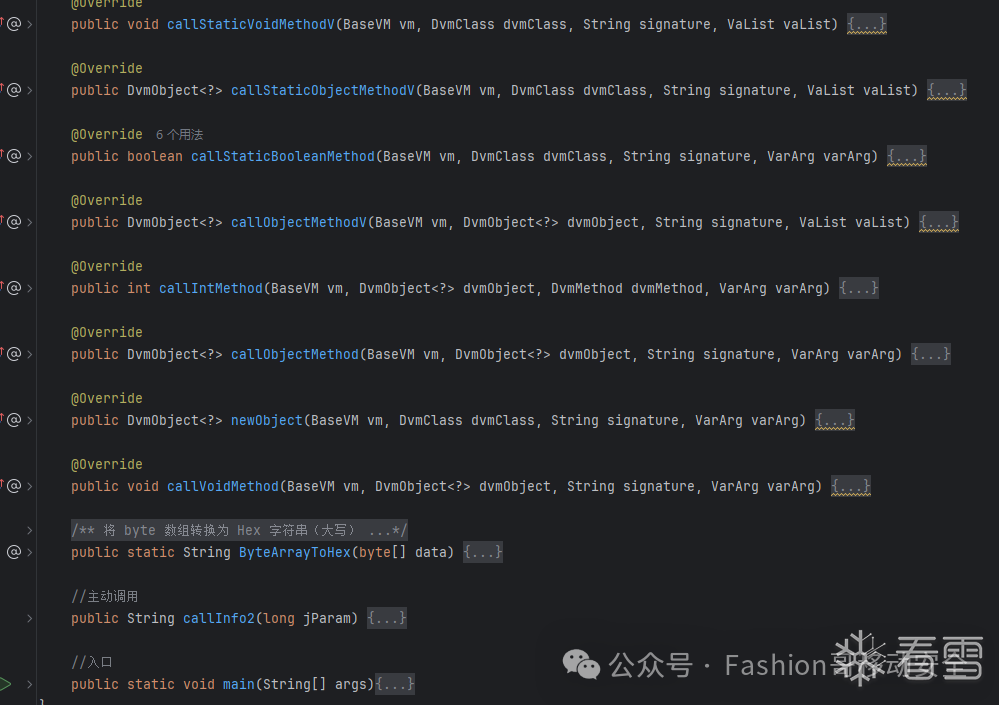Unfold collapsed body of callVoidMethod
The width and height of the screenshot is (999, 705).
851,486
